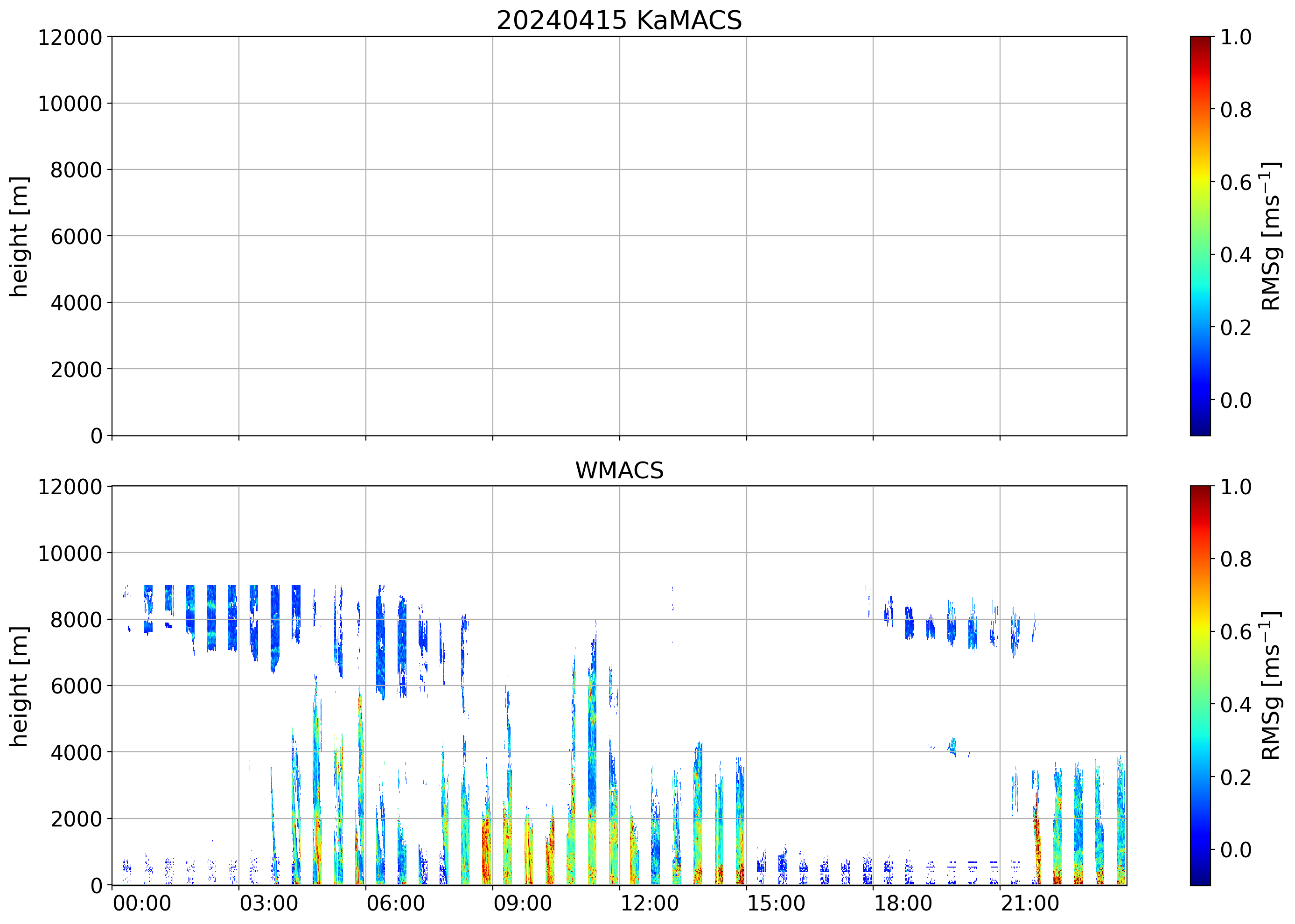The height and width of the screenshot is (924, 1295).
Task: Click the 20240415 KaMACS plot title
Action: pos(619,21)
